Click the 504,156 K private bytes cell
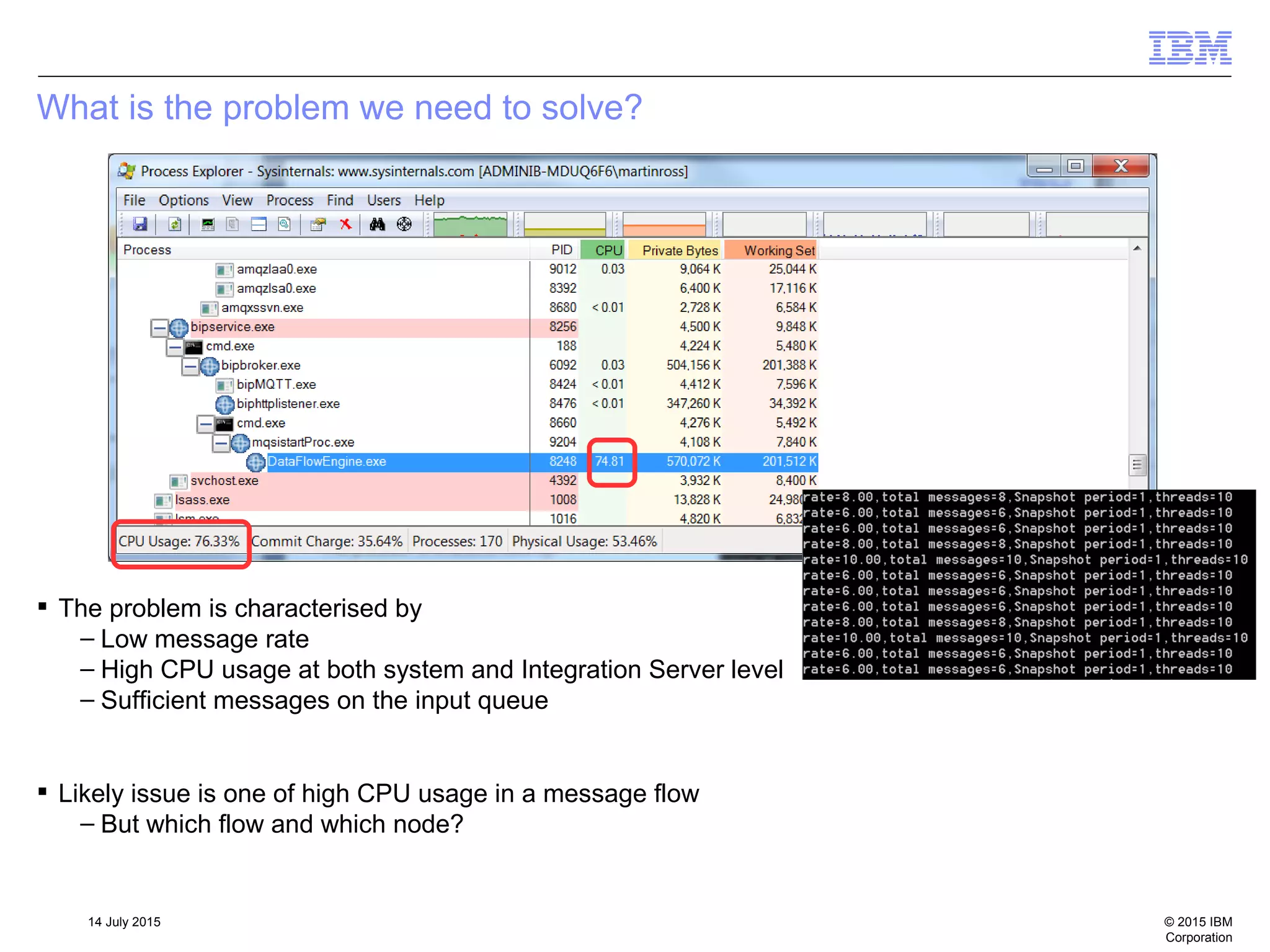Screen dimensions: 1270x952 (x=693, y=366)
